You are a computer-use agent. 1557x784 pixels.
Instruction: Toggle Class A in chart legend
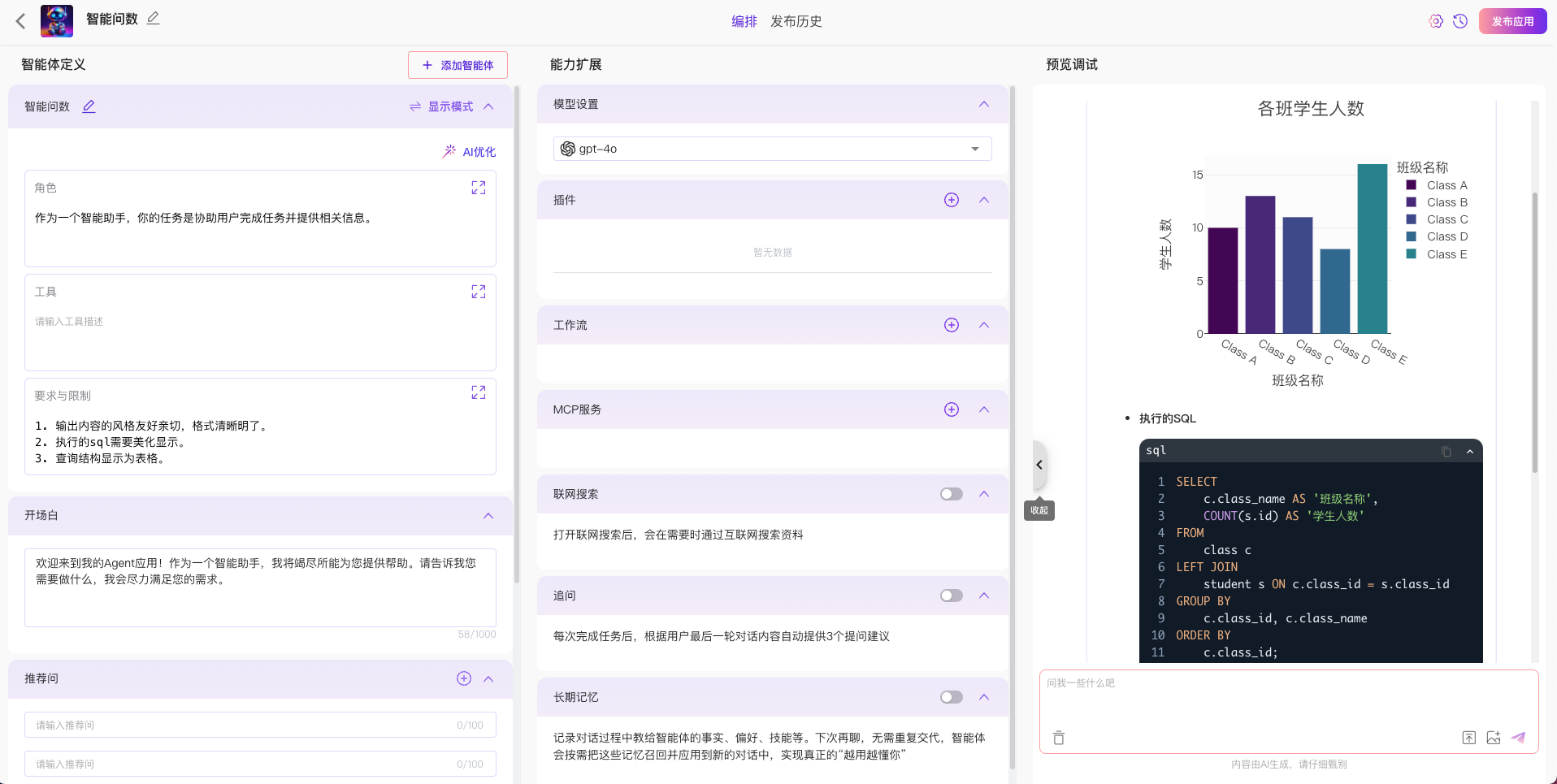(x=1437, y=185)
